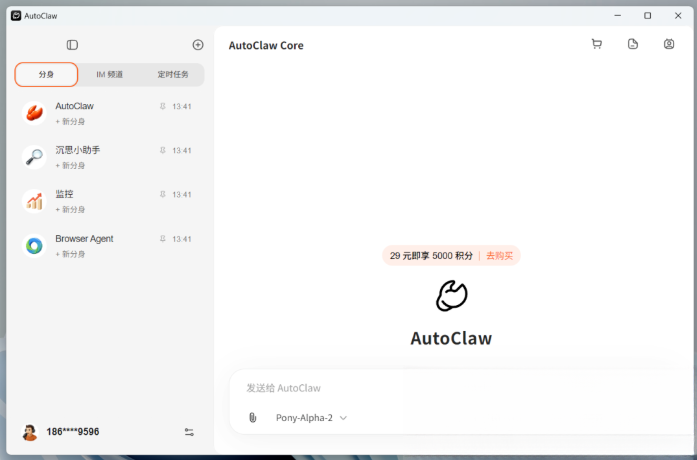Image resolution: width=697 pixels, height=460 pixels.
Task: Click the magnifier avatar of 沉思小助手
Action: tap(34, 157)
